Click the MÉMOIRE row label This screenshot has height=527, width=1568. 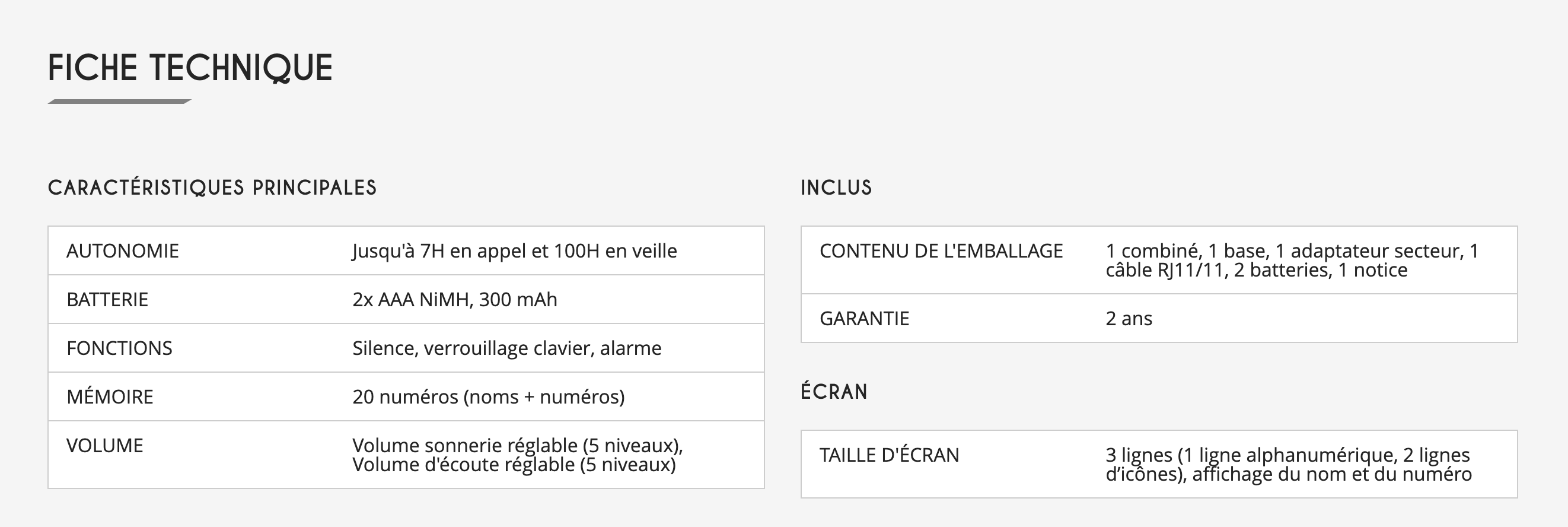pyautogui.click(x=110, y=397)
